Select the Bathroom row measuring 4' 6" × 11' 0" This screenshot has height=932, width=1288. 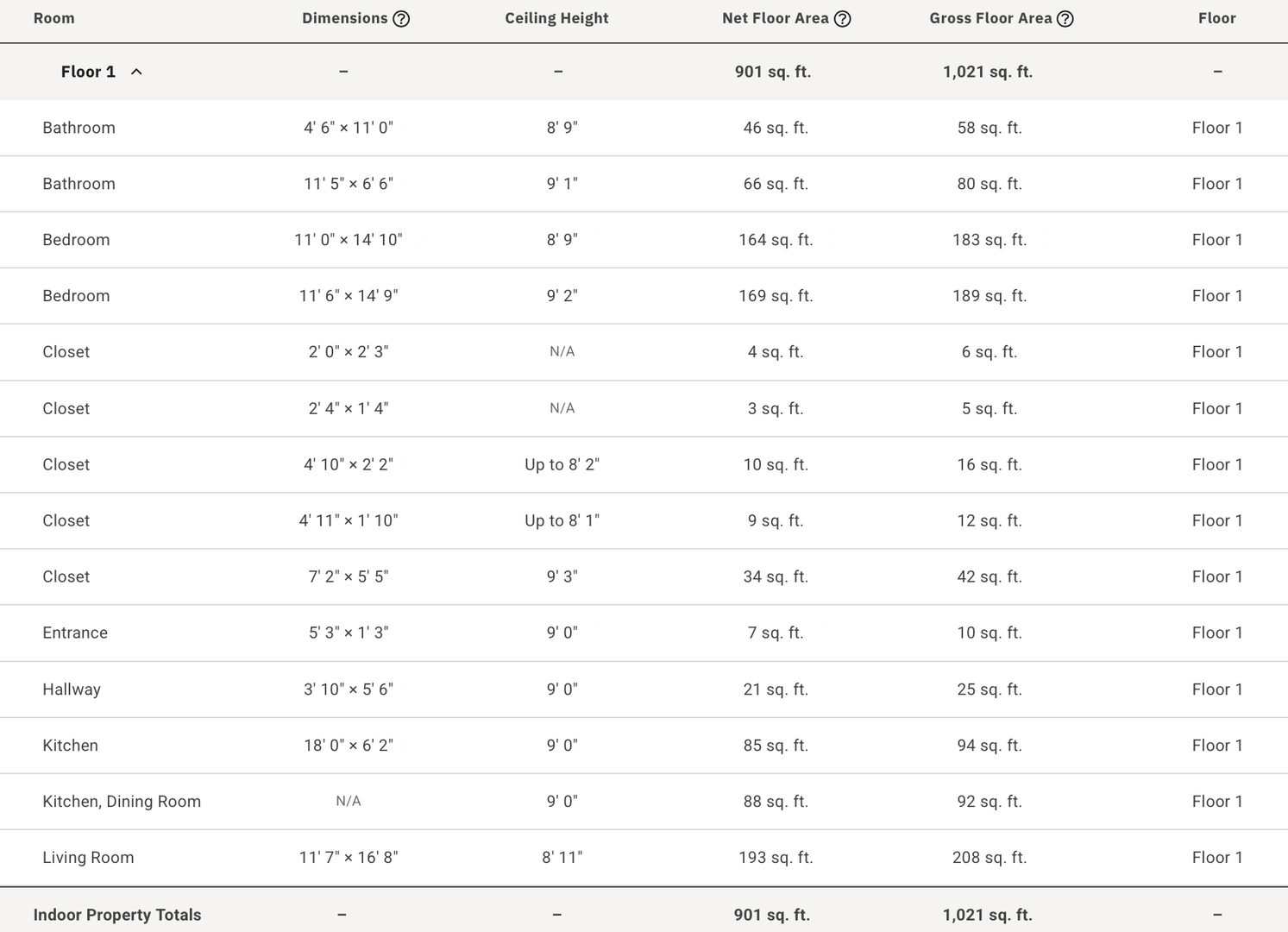[x=644, y=128]
